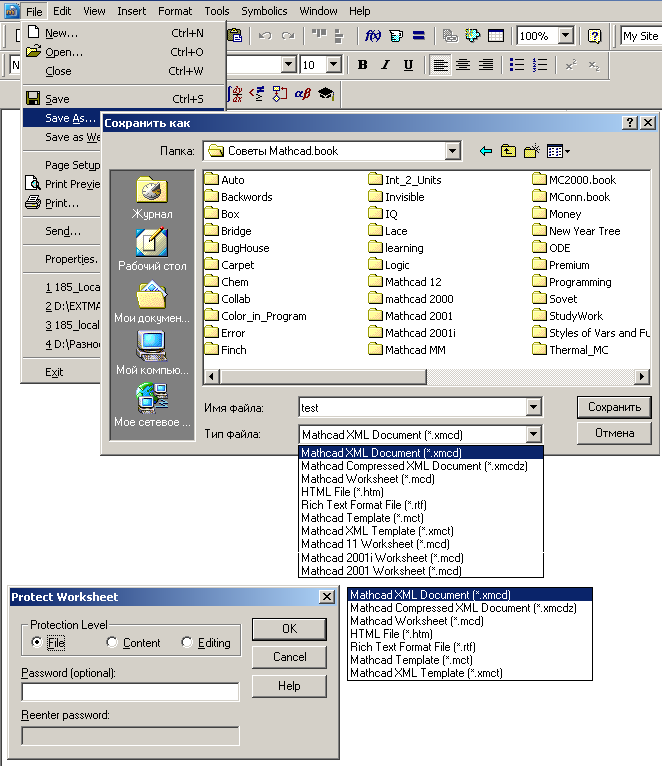
Task: Apply bulleted list formatting
Action: coord(517,64)
